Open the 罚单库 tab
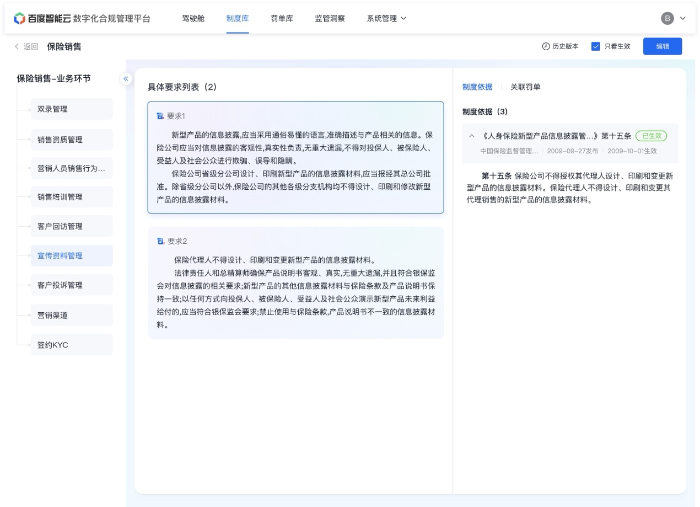Screen dimensions: 700x507 [282, 18]
